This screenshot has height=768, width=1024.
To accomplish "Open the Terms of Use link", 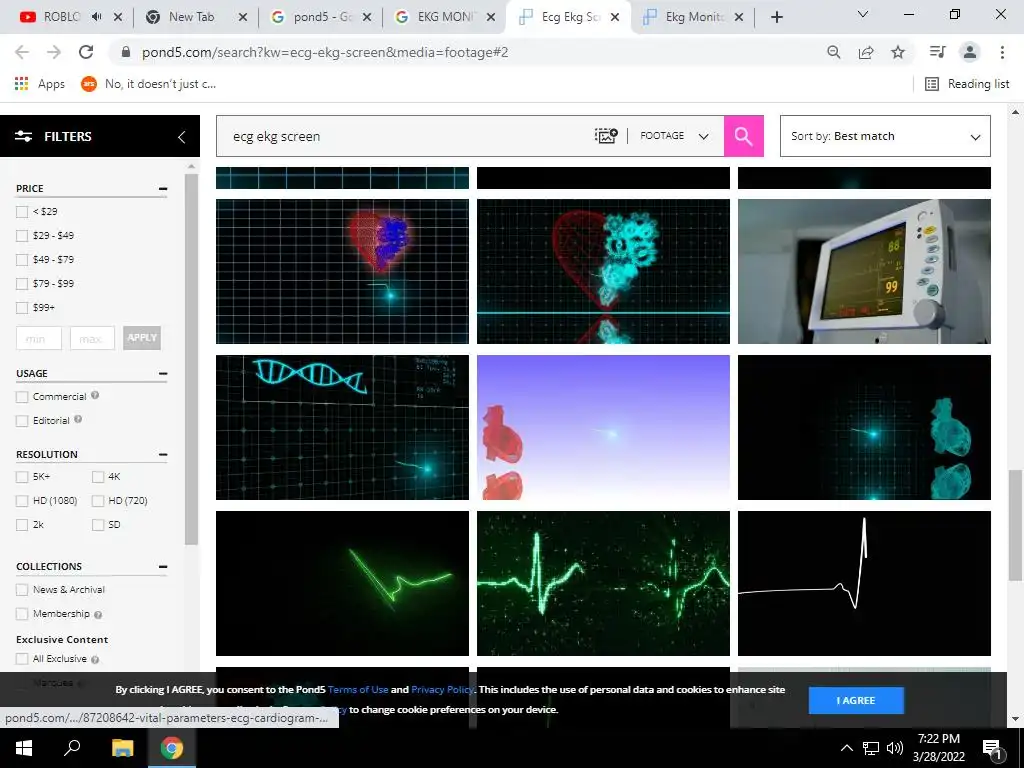I will point(358,690).
